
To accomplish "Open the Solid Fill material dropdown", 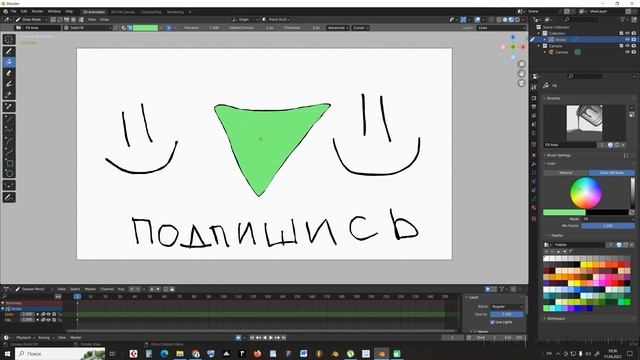I will [x=88, y=28].
